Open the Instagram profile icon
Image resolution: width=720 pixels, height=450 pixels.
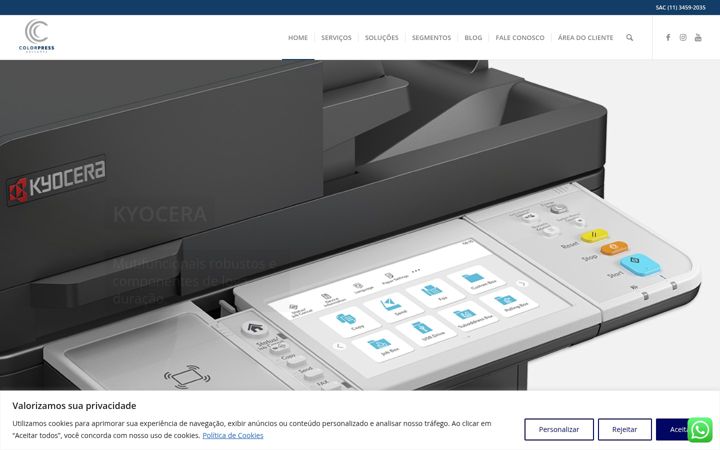pyautogui.click(x=683, y=38)
